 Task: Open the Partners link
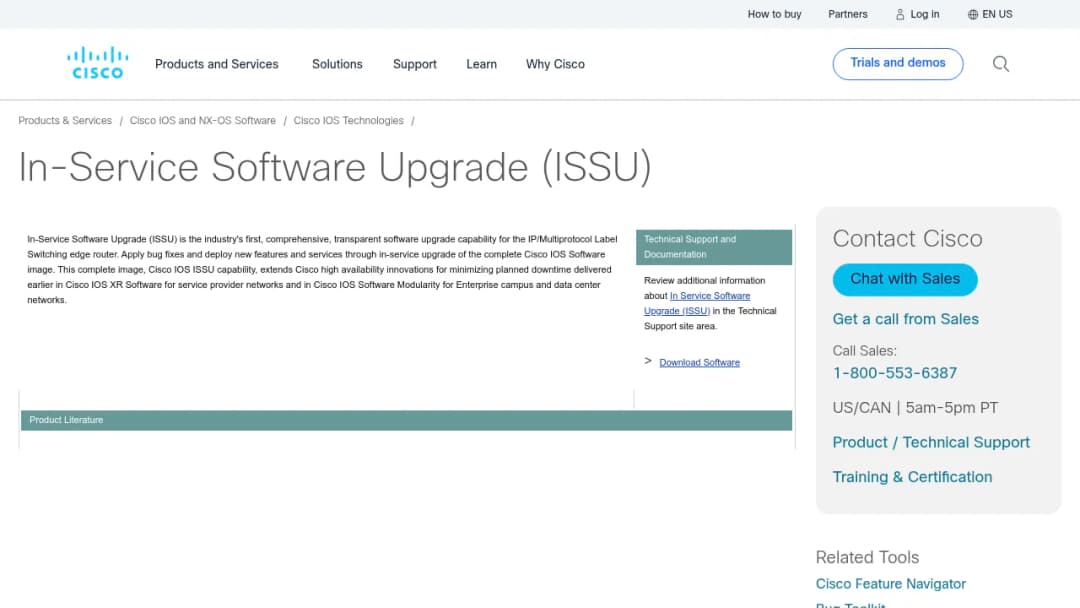click(x=847, y=14)
